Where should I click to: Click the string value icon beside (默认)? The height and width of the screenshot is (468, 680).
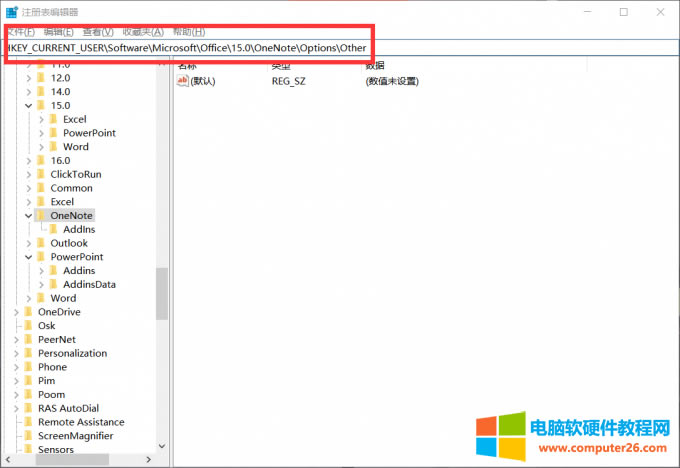click(183, 81)
